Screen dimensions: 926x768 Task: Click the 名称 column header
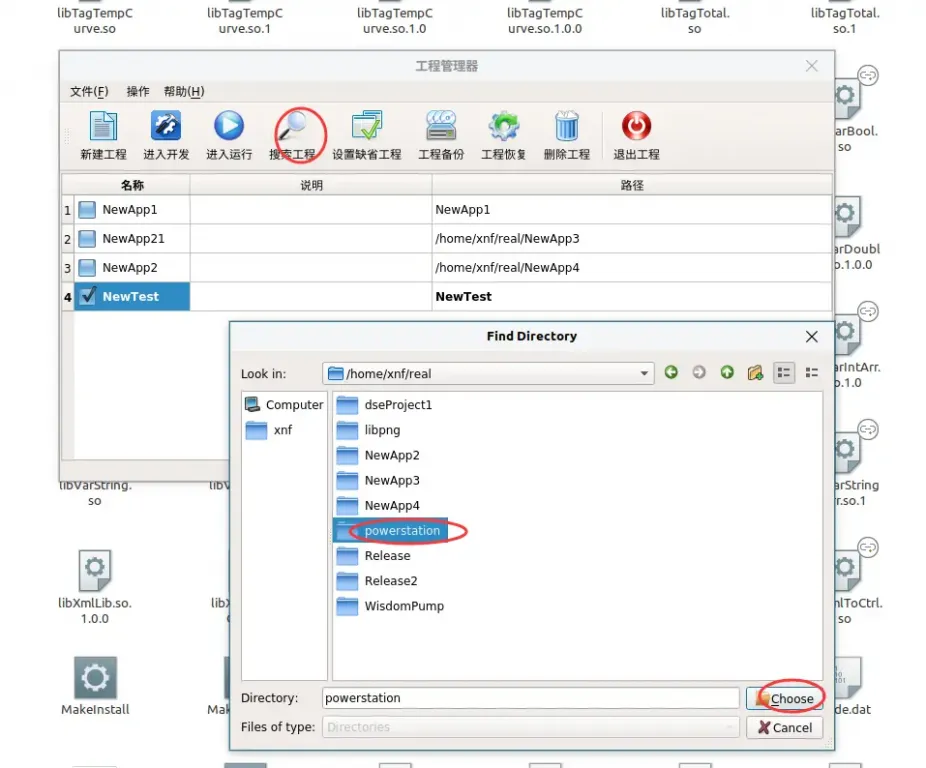tap(132, 185)
